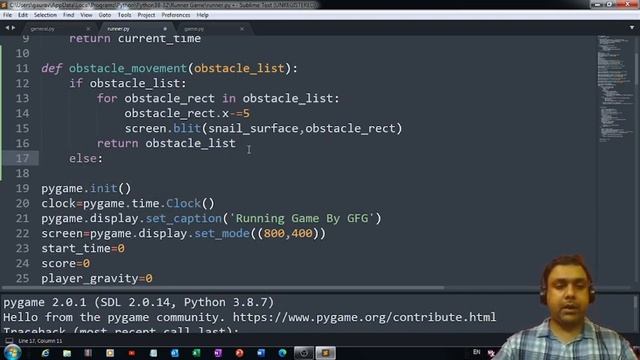Open the Help menu
The height and width of the screenshot is (360, 640).
pyautogui.click(x=202, y=15)
